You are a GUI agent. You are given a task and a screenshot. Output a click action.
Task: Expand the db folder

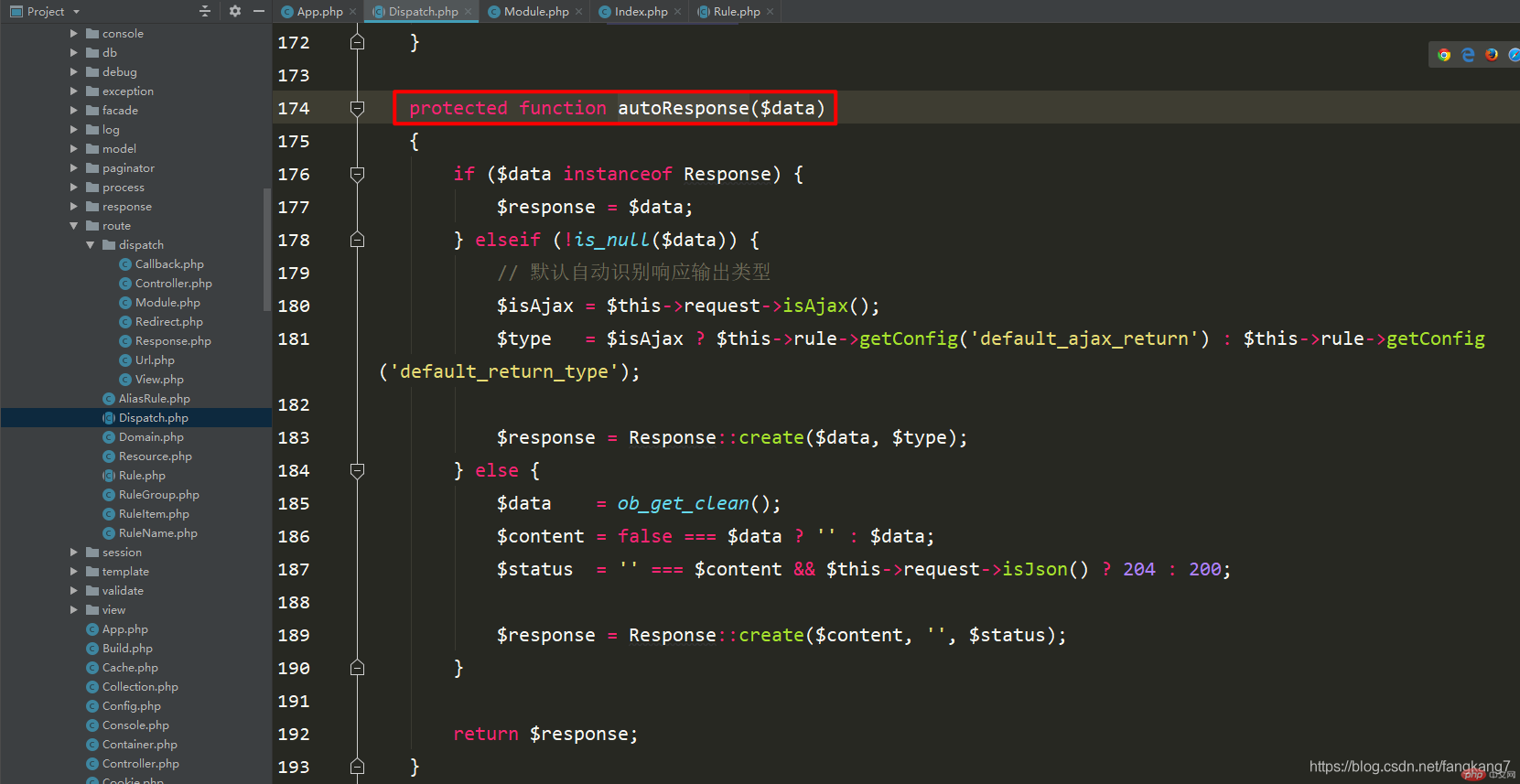coord(74,52)
